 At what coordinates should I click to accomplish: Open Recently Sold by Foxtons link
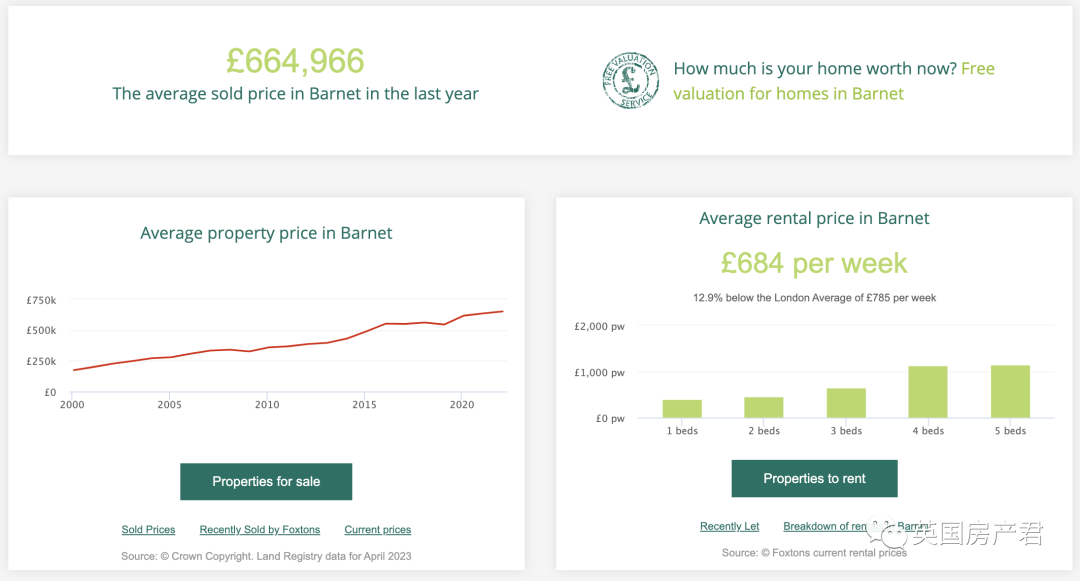pyautogui.click(x=260, y=530)
